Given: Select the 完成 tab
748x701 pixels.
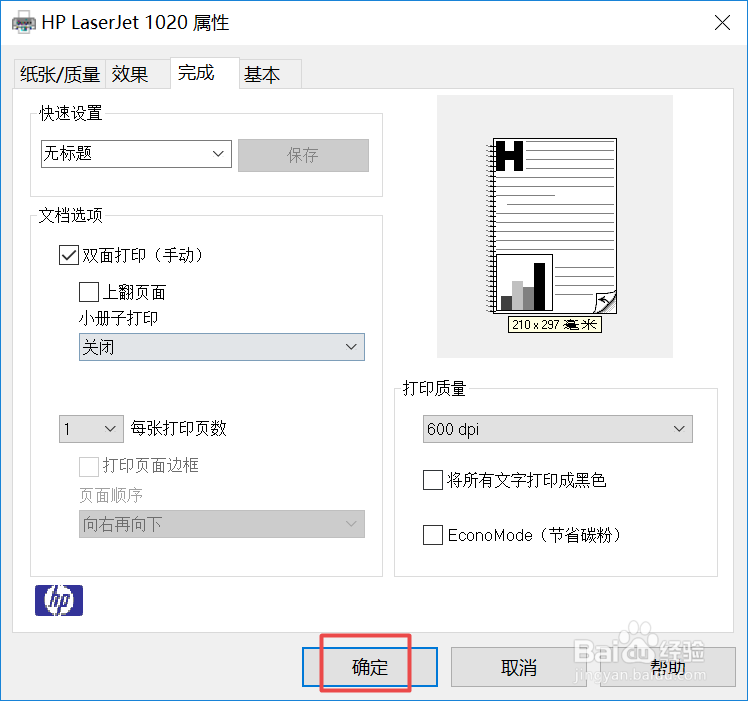Looking at the screenshot, I should 205,73.
